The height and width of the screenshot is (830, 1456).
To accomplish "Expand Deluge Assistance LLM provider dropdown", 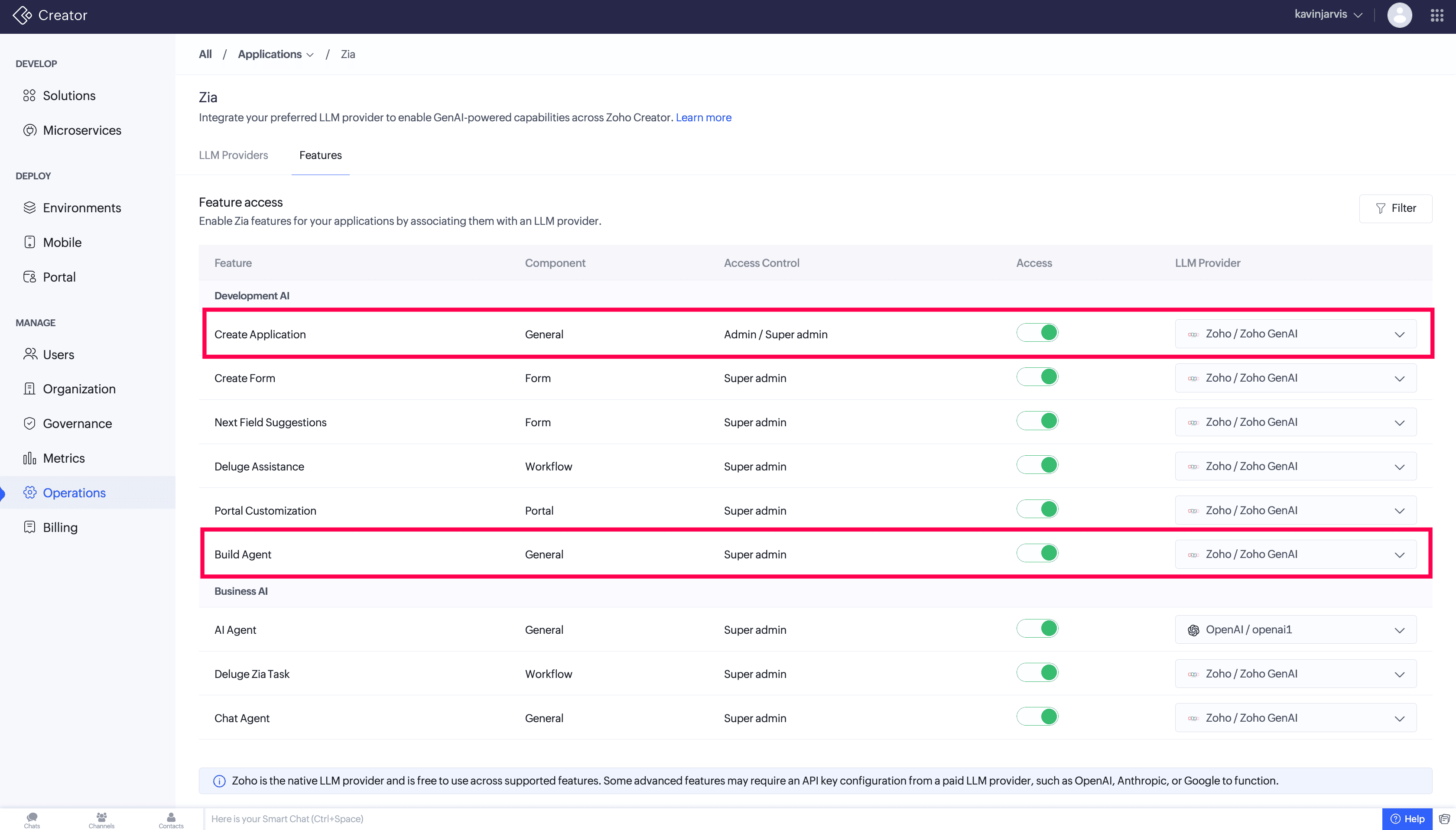I will pos(1295,466).
